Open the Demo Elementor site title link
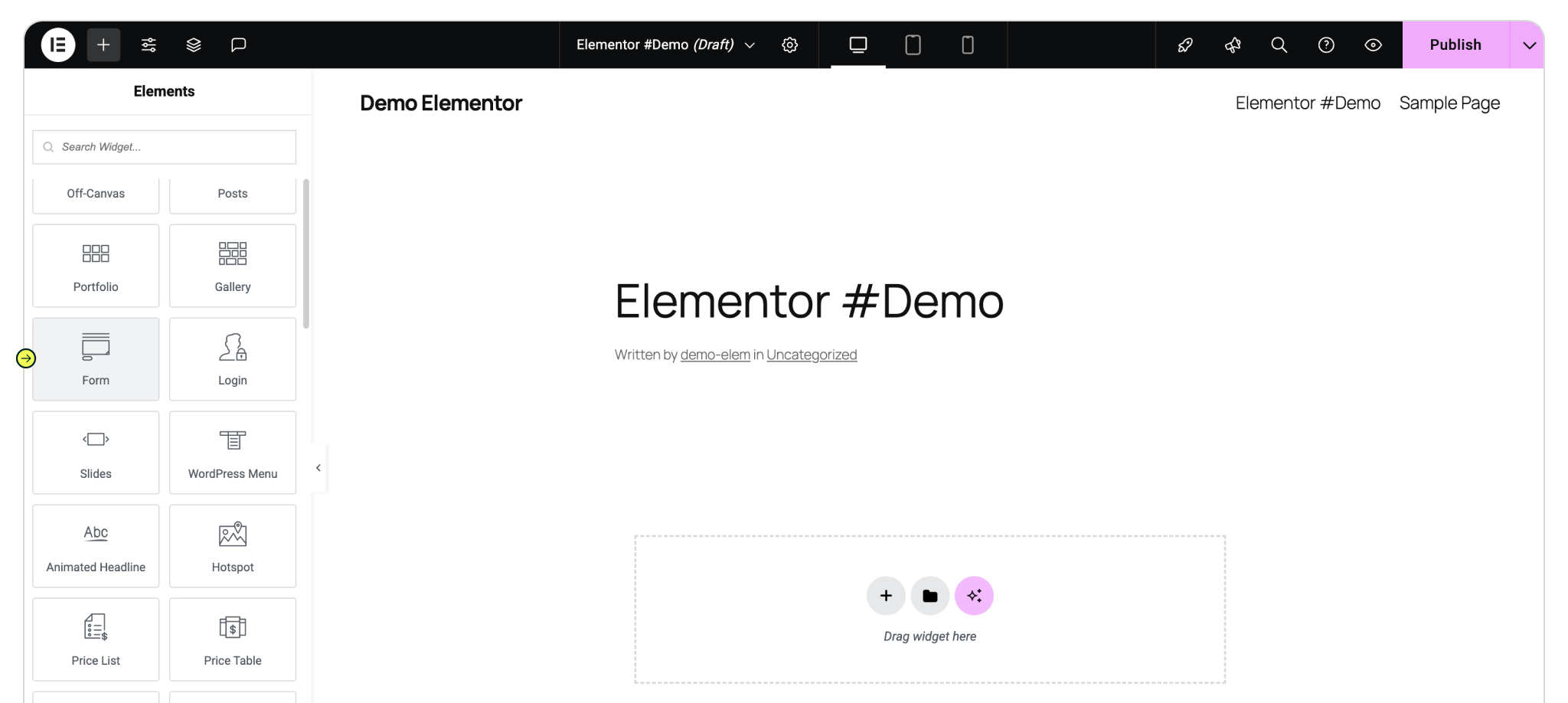1568x703 pixels. pyautogui.click(x=441, y=103)
